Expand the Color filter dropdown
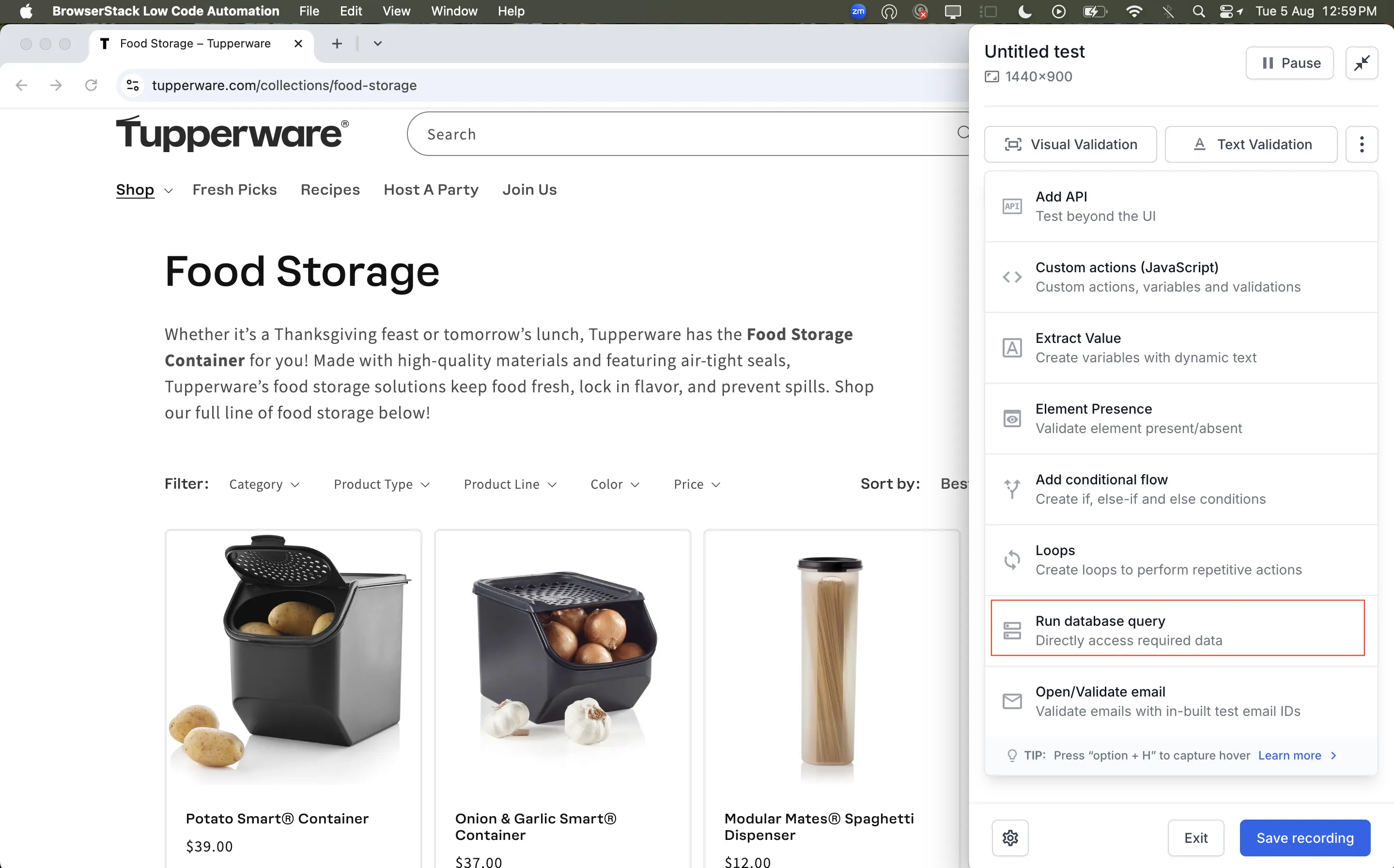Image resolution: width=1394 pixels, height=868 pixels. (x=615, y=484)
